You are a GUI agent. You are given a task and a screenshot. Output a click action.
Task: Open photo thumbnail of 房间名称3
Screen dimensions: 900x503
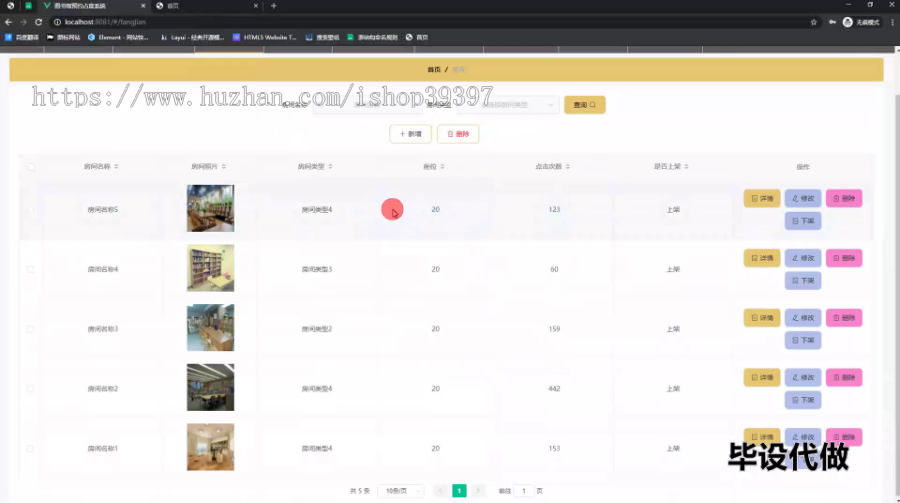pyautogui.click(x=211, y=328)
